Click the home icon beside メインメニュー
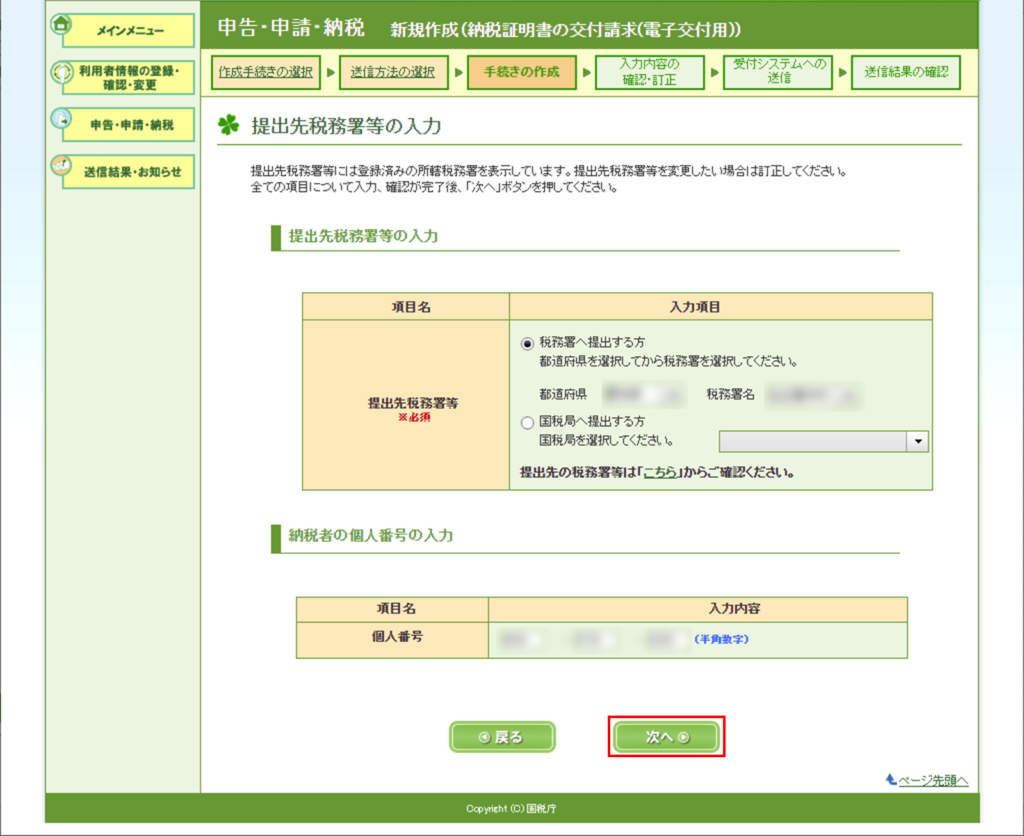This screenshot has height=836, width=1024. click(60, 24)
